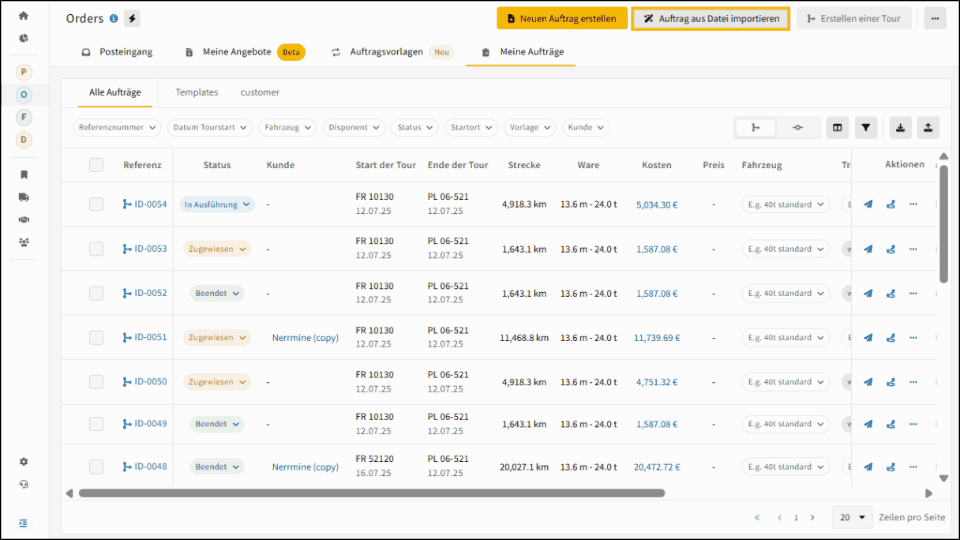The image size is (960, 540).
Task: Expand the sidebar menu icon at bottom
Action: tap(23, 523)
